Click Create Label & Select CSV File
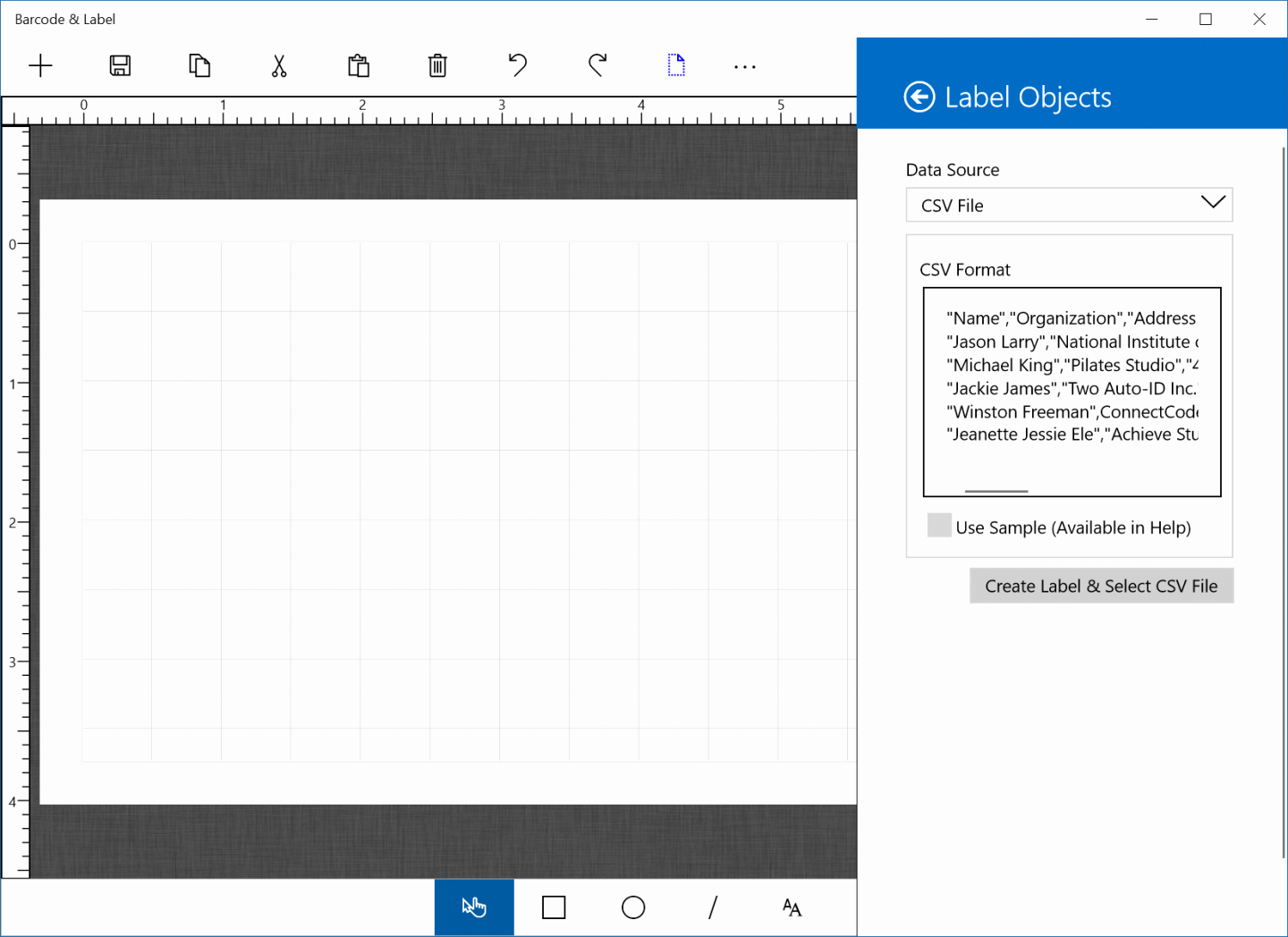 click(1101, 586)
